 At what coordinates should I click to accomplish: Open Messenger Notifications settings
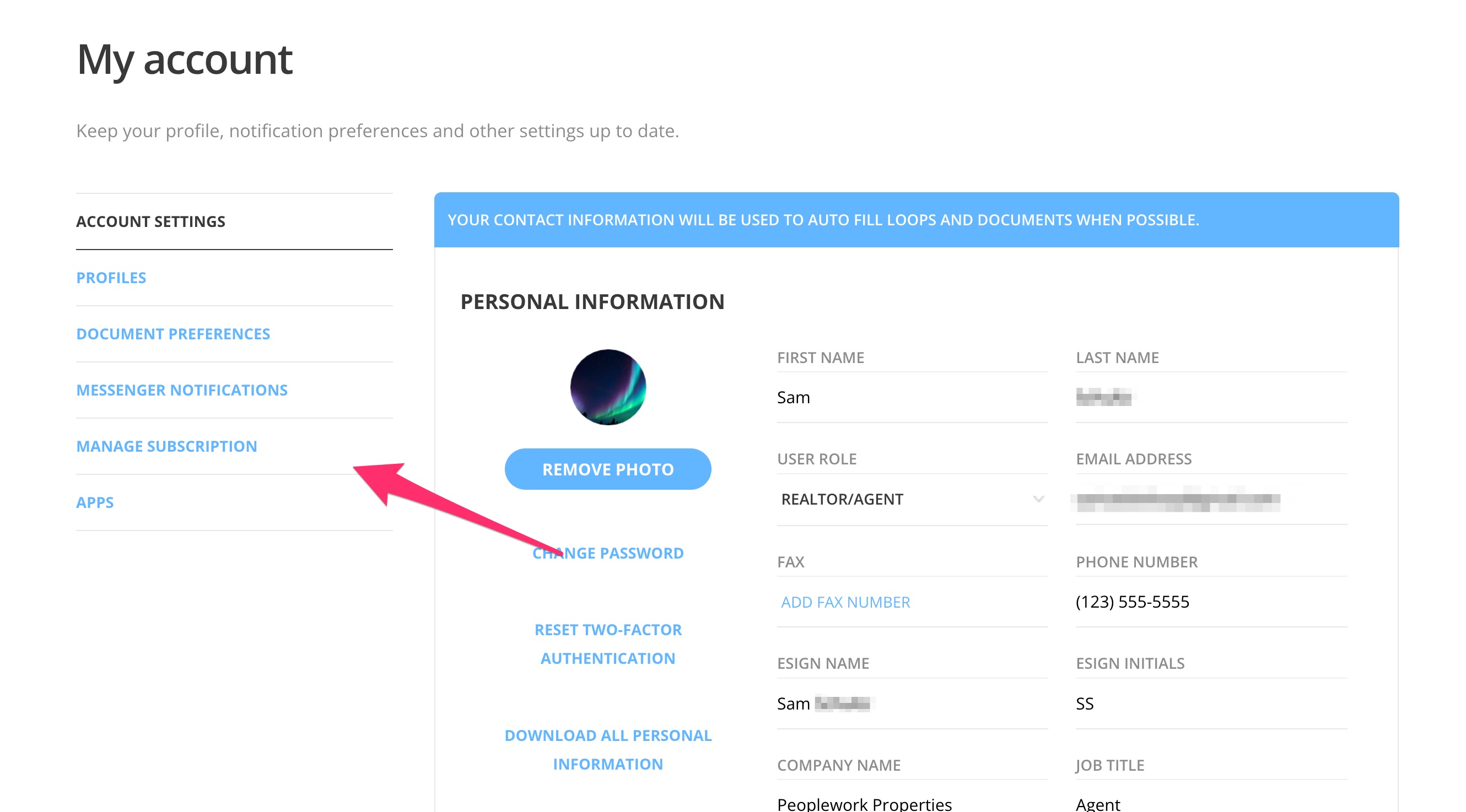click(181, 390)
